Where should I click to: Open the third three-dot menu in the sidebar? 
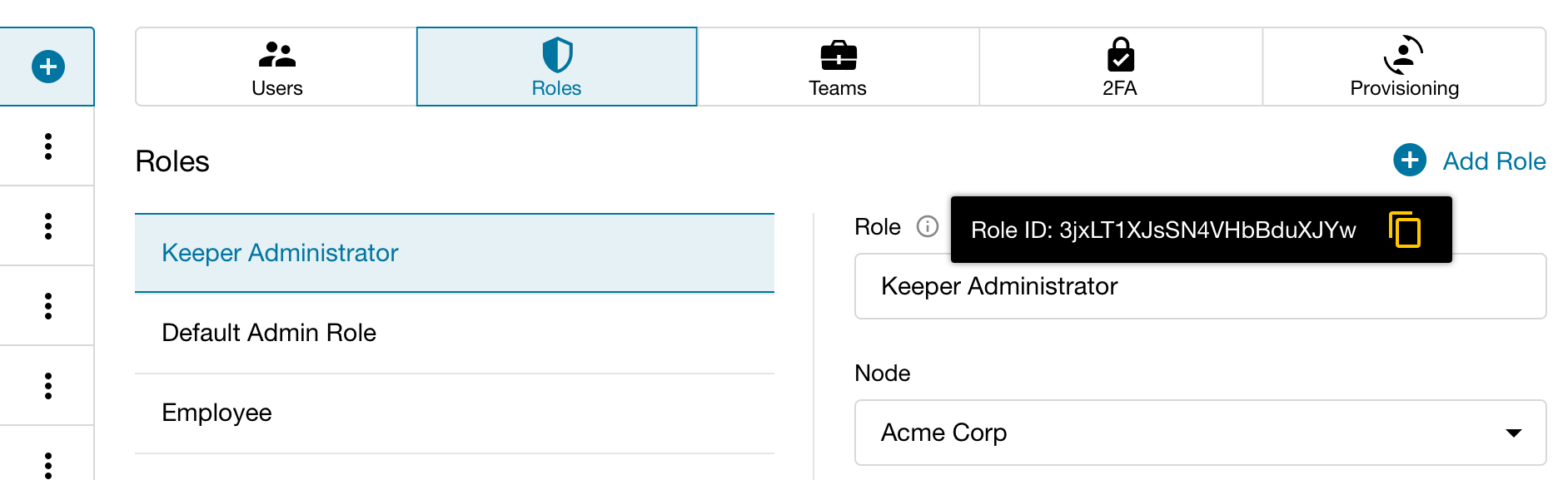click(48, 306)
